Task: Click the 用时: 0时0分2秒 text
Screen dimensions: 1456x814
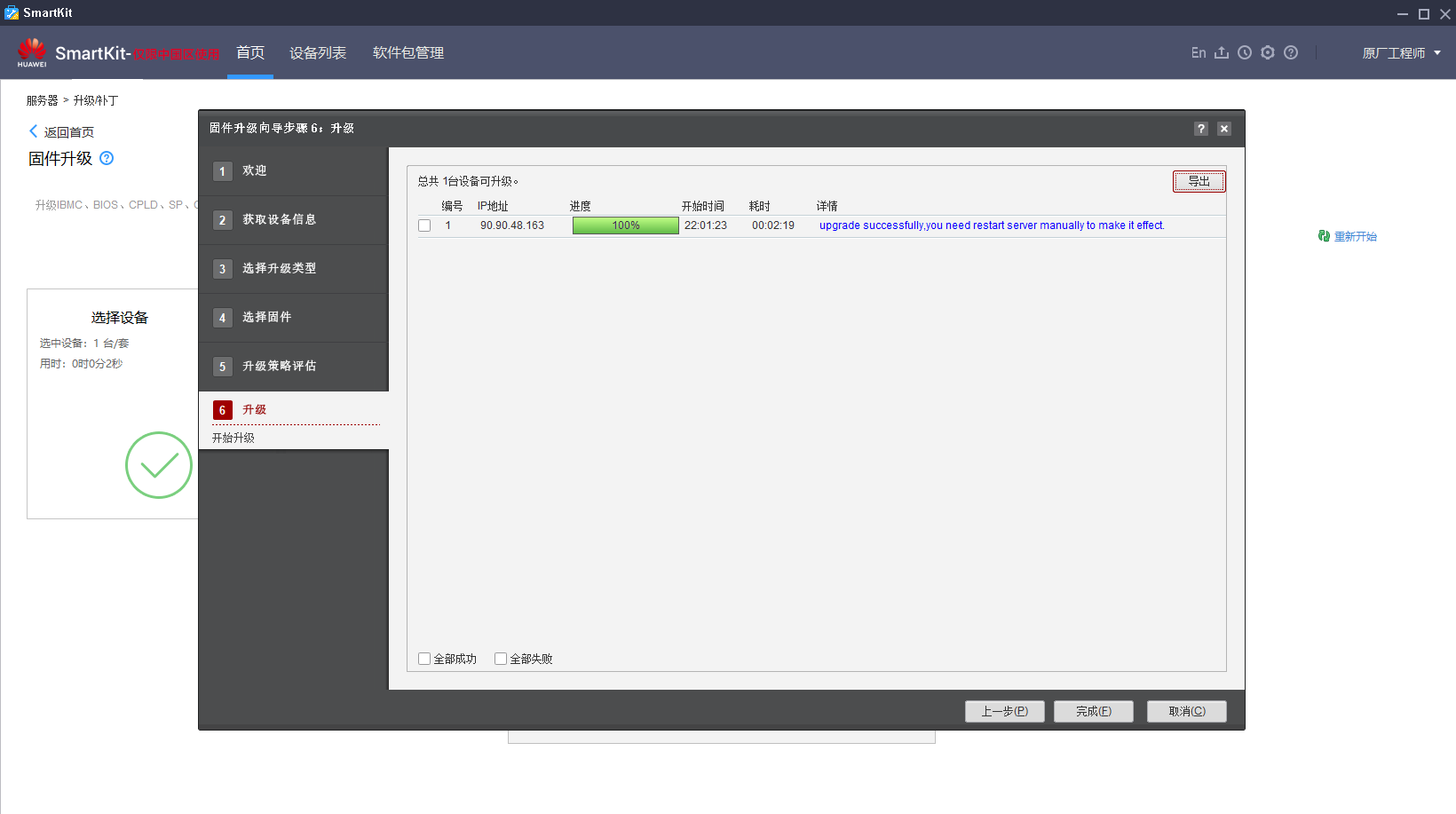Action: click(81, 364)
